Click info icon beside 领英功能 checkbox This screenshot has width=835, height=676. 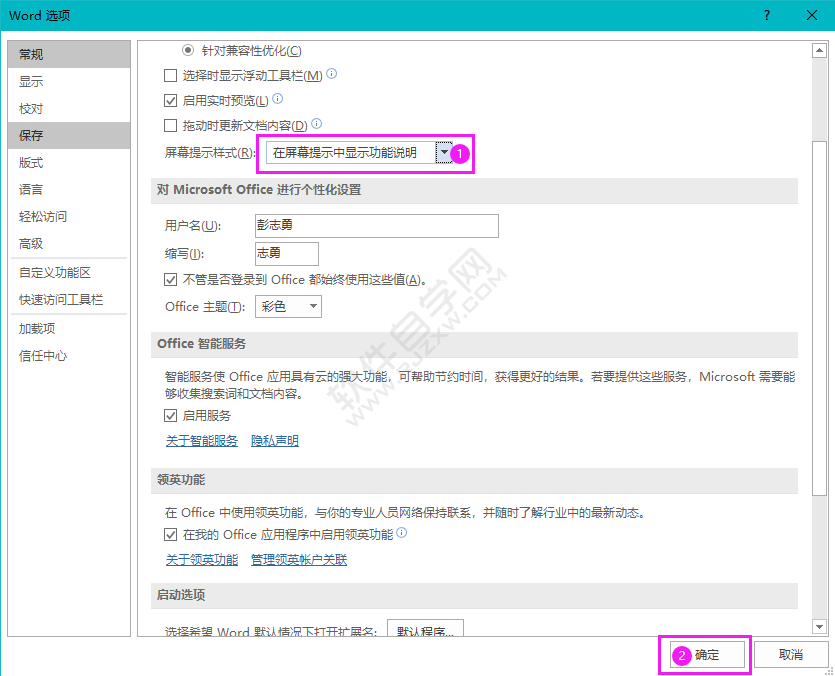tap(403, 533)
